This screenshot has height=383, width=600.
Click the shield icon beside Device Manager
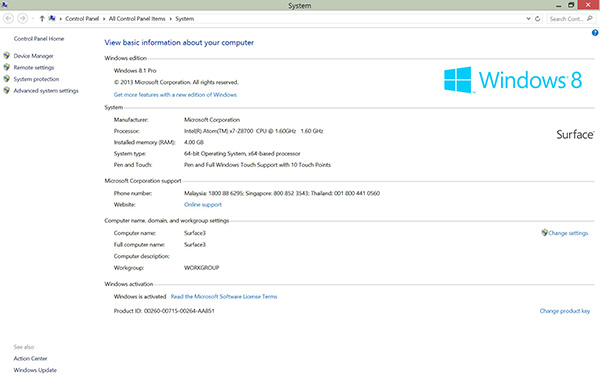7,55
